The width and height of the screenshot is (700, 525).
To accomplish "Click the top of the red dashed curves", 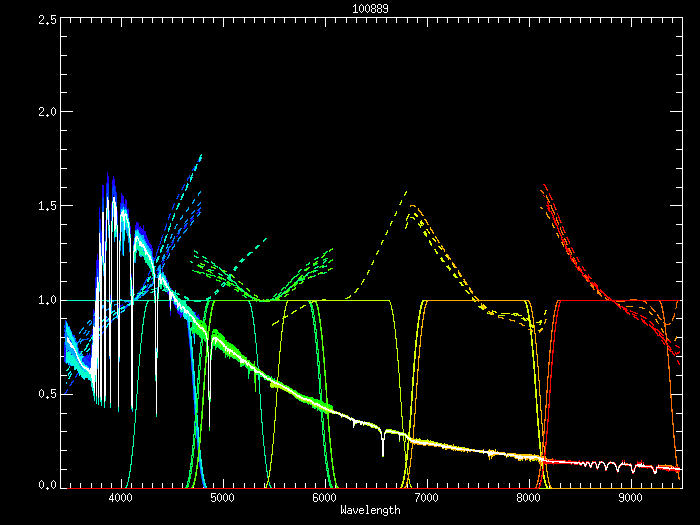I will tap(542, 186).
